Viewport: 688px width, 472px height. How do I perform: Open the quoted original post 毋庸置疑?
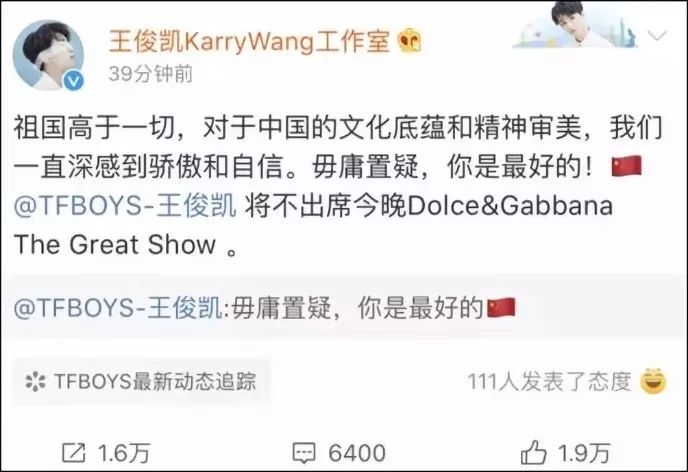click(x=344, y=307)
